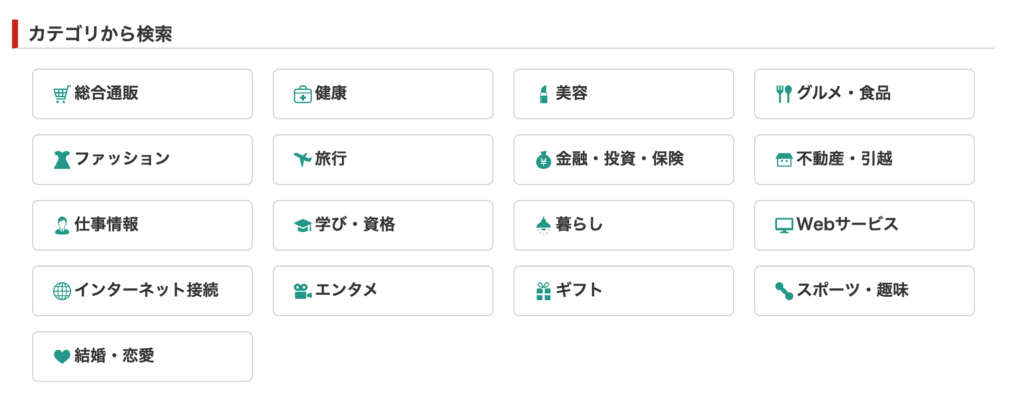This screenshot has width=1024, height=412.
Task: Click the shopping cart icon for 総合通販
Action: pyautogui.click(x=61, y=94)
